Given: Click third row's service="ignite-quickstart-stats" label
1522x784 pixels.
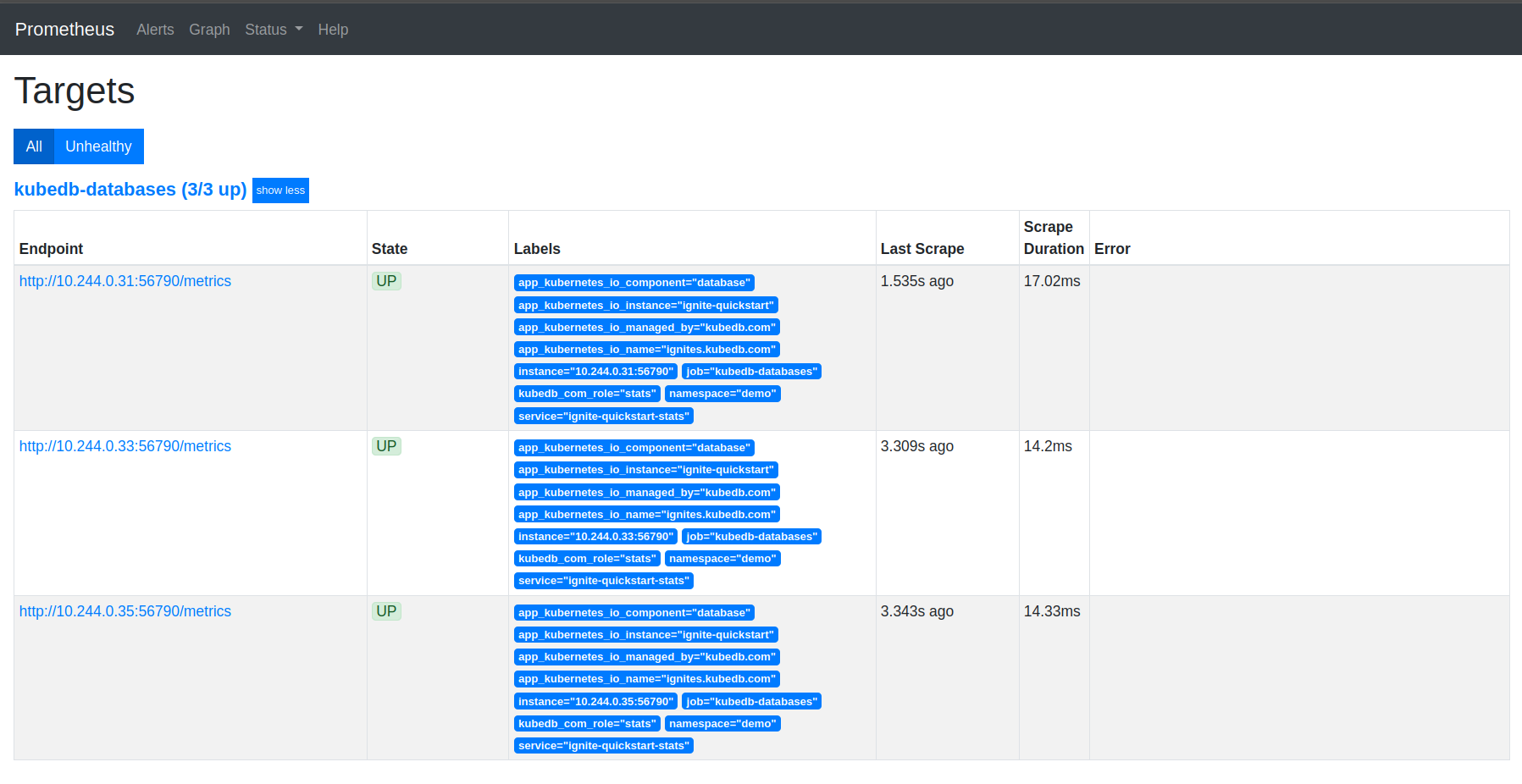Looking at the screenshot, I should click(603, 746).
